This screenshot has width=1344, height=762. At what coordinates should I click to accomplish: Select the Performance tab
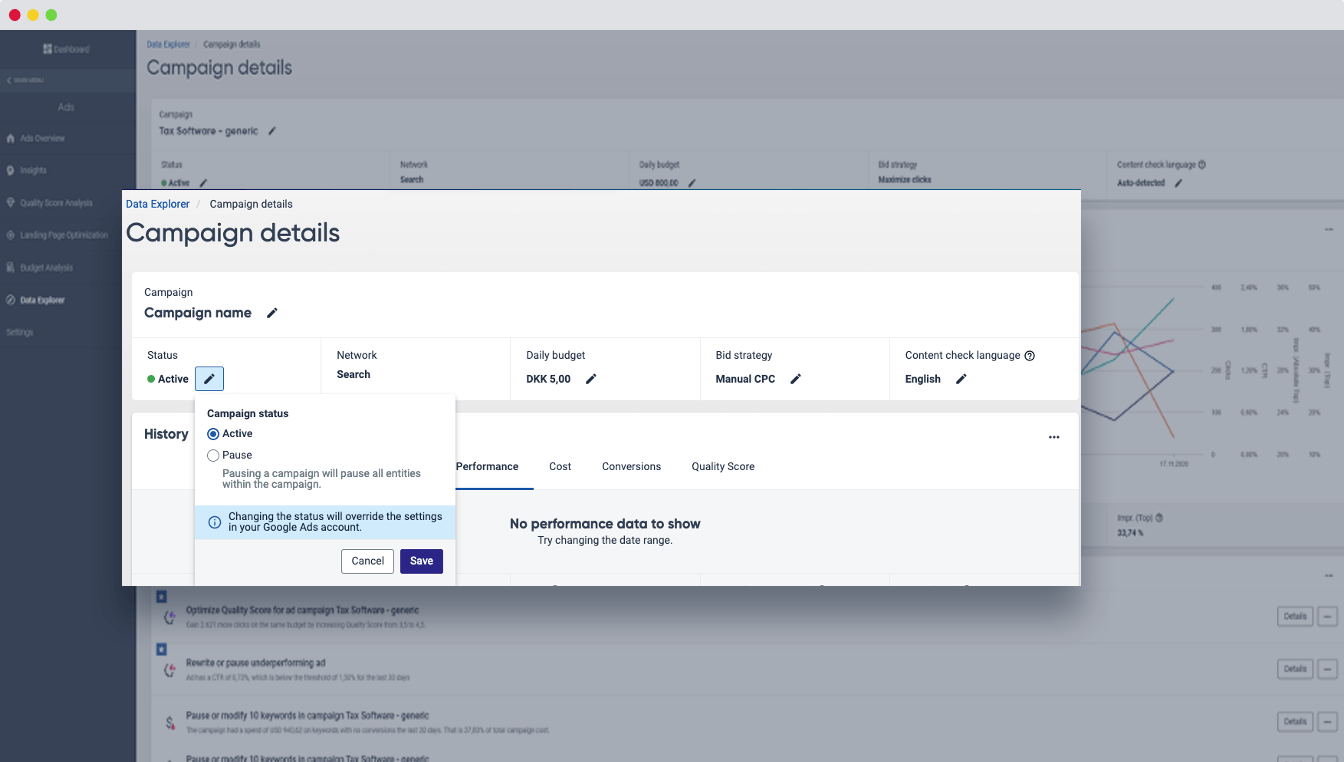(487, 467)
